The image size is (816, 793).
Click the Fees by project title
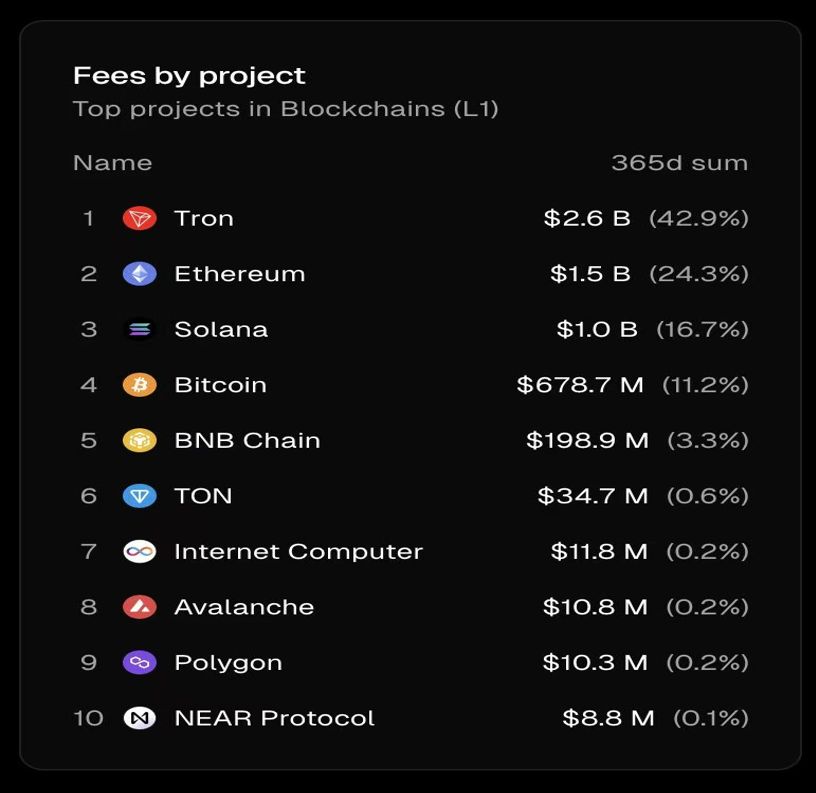(189, 76)
